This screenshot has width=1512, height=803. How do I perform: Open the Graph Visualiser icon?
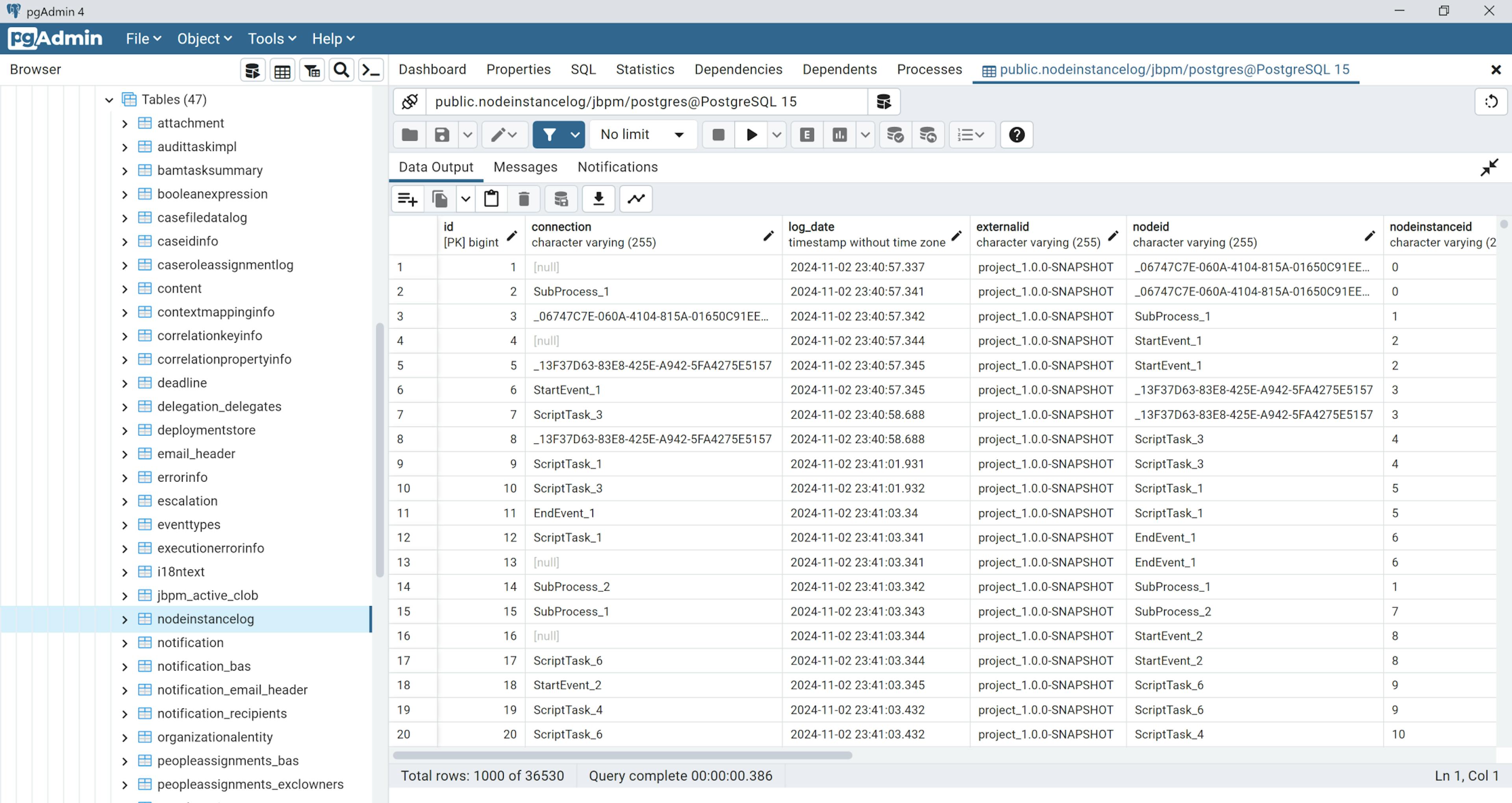tap(636, 199)
